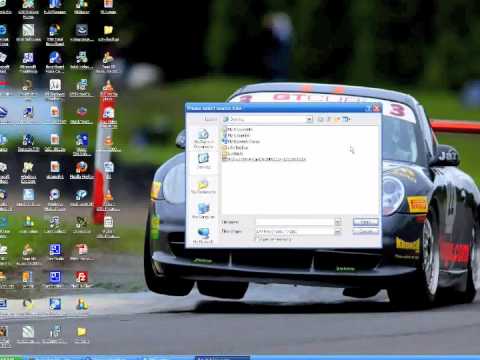Select My Computer in the places bar
Screen dimensions: 480x360
click(203, 211)
